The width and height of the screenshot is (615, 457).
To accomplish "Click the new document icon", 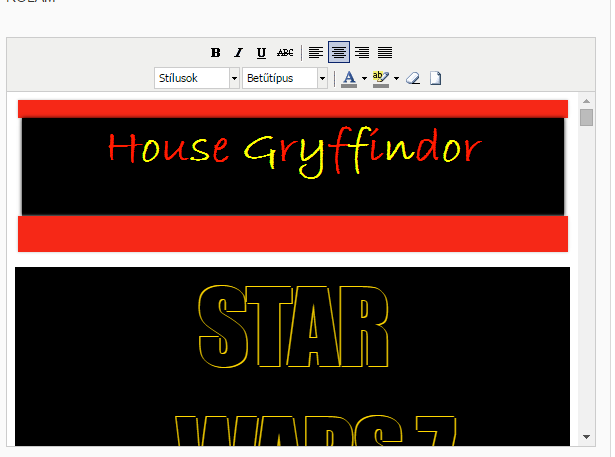I will tap(435, 78).
